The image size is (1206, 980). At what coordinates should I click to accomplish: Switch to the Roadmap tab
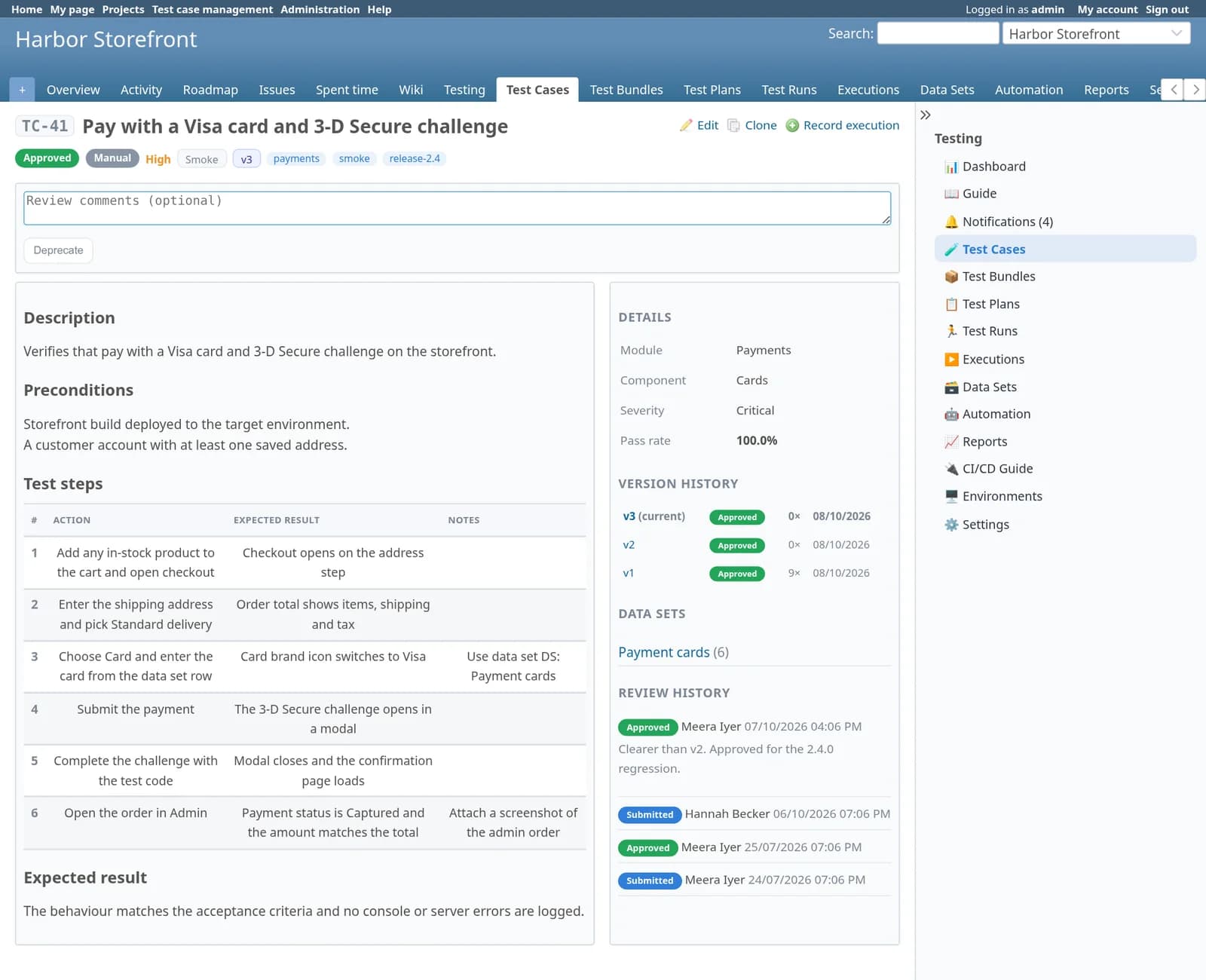click(210, 90)
